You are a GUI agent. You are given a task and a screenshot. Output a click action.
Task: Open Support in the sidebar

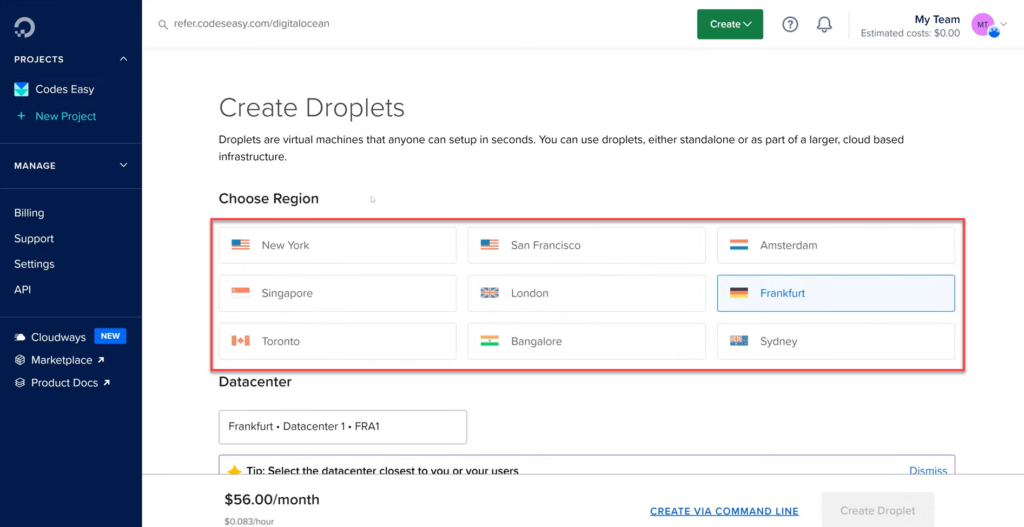(34, 238)
